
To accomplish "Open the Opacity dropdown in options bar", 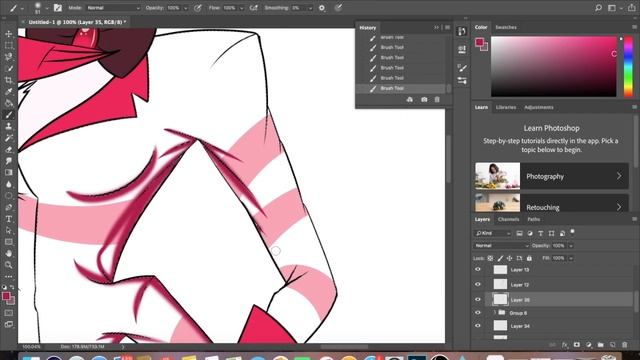I will coord(186,8).
